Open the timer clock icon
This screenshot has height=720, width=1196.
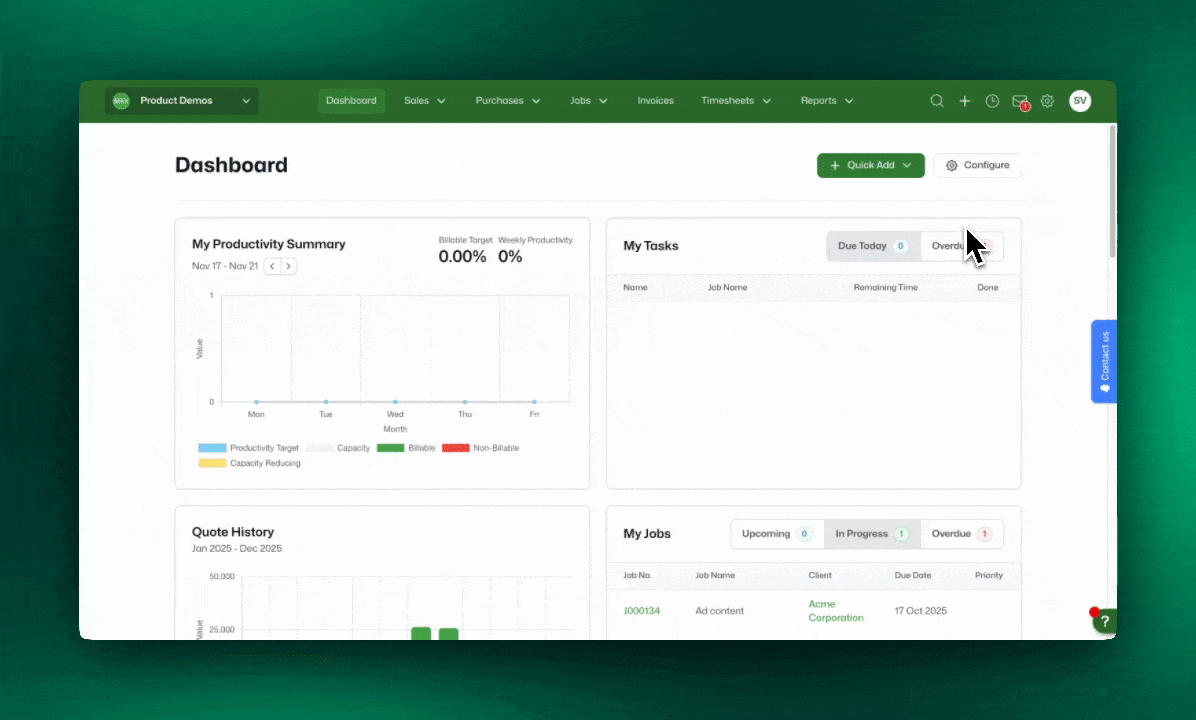[992, 101]
